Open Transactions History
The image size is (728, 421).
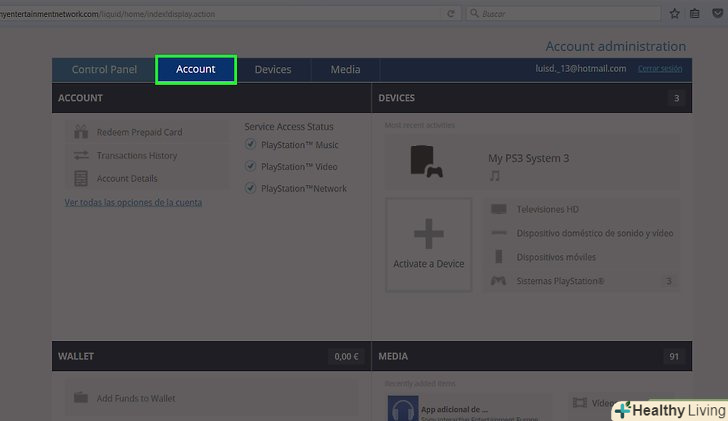137,155
